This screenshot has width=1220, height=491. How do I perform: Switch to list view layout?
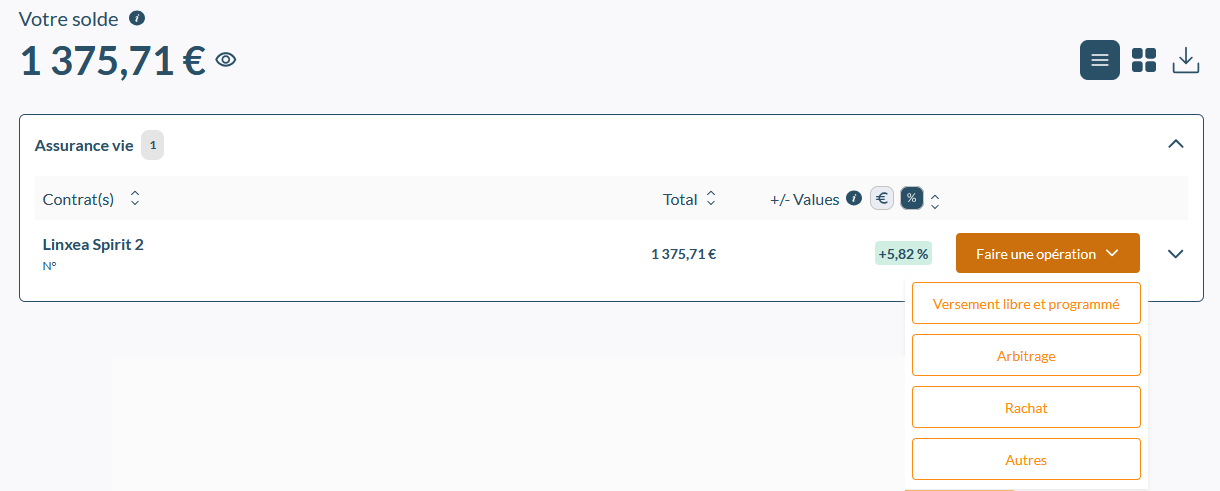[x=1100, y=60]
